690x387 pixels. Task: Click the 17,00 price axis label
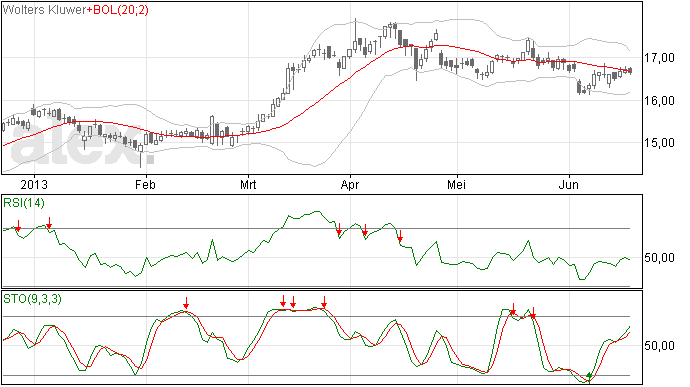(659, 58)
